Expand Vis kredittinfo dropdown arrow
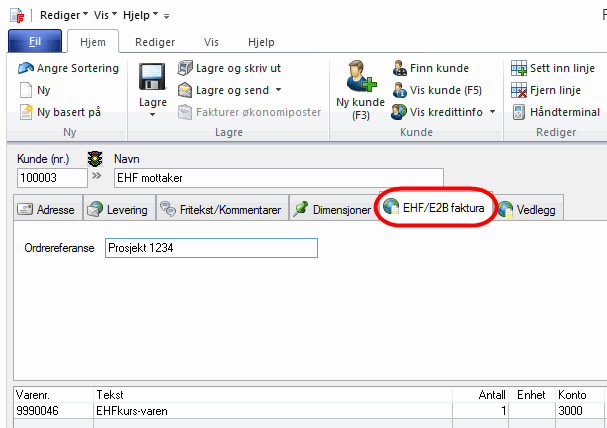Image resolution: width=607 pixels, height=428 pixels. point(492,111)
